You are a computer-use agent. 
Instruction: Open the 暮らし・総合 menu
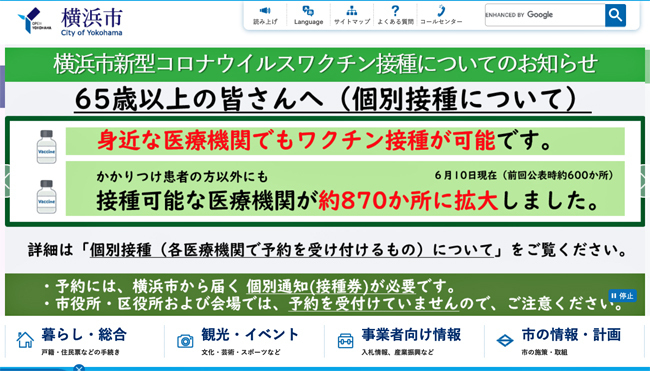tap(84, 335)
